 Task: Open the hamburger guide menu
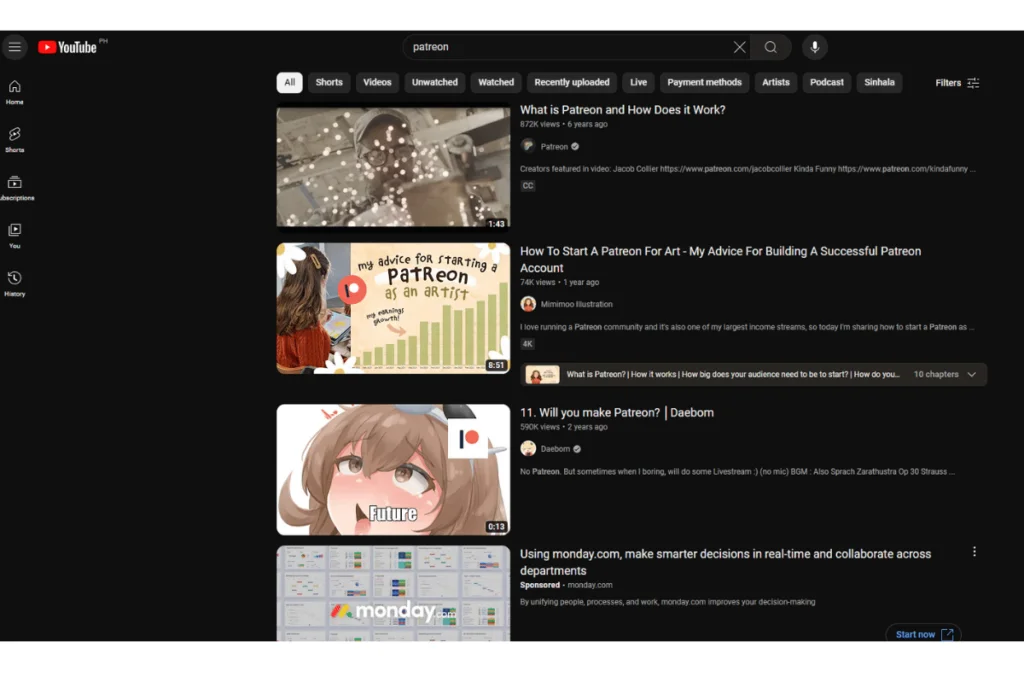click(14, 47)
